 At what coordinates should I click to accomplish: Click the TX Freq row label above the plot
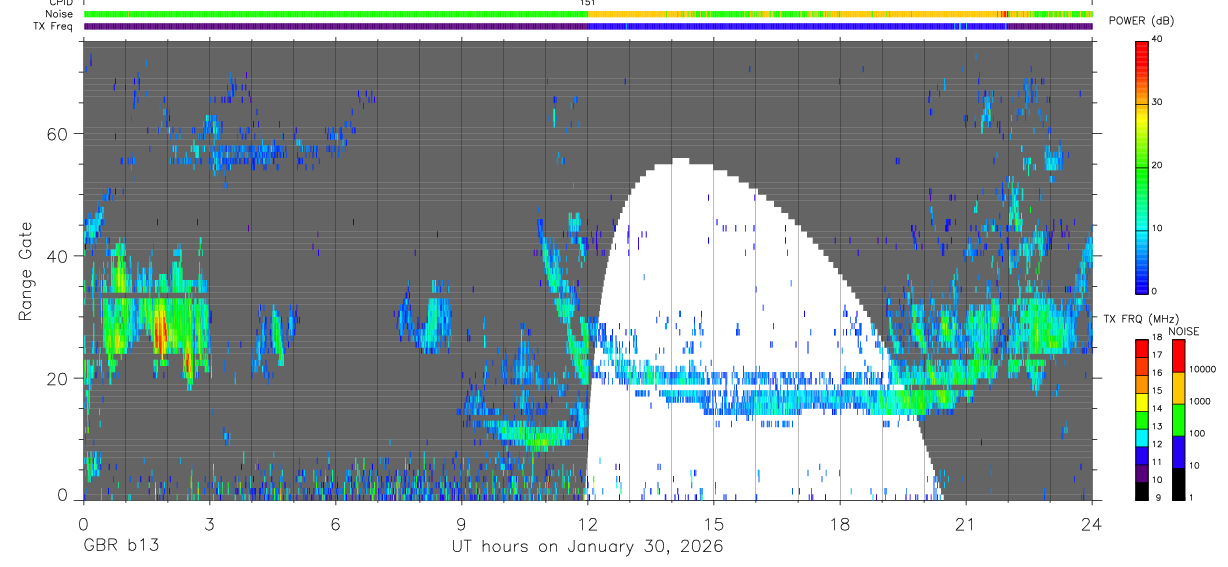click(x=54, y=26)
